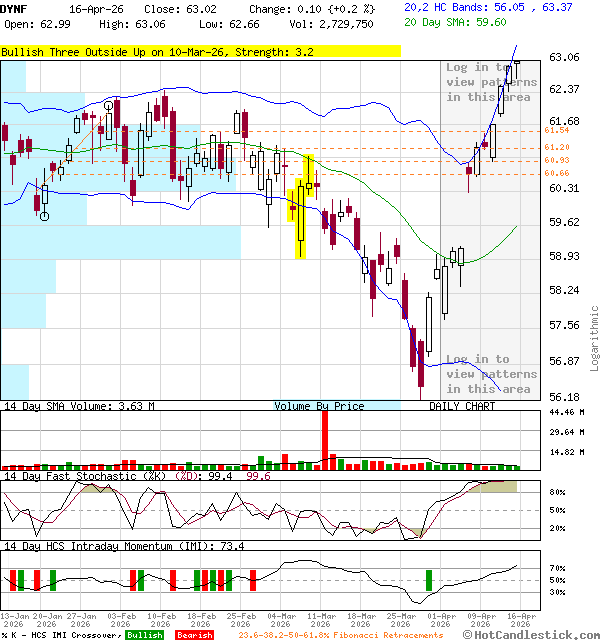
Task: Click the 14 Day HCS Intraday Momentum title
Action: [x=110, y=546]
